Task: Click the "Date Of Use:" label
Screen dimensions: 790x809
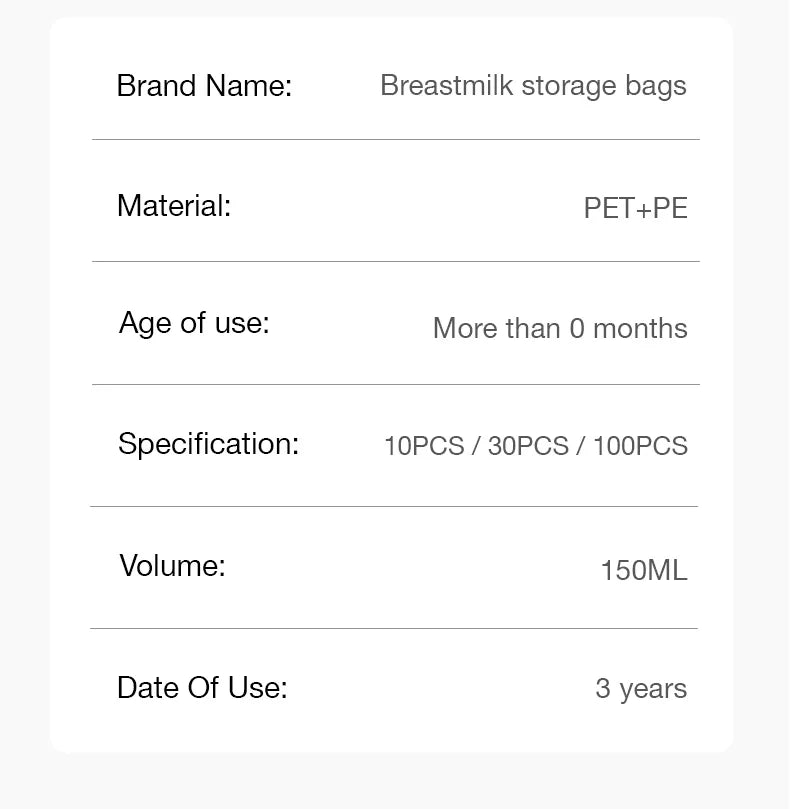Action: (202, 688)
